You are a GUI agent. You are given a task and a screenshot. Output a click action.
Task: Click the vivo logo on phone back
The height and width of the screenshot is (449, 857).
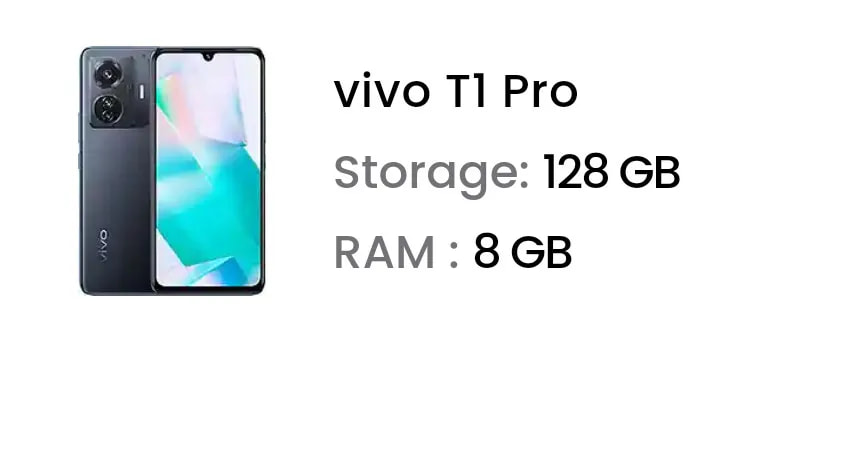click(x=102, y=246)
